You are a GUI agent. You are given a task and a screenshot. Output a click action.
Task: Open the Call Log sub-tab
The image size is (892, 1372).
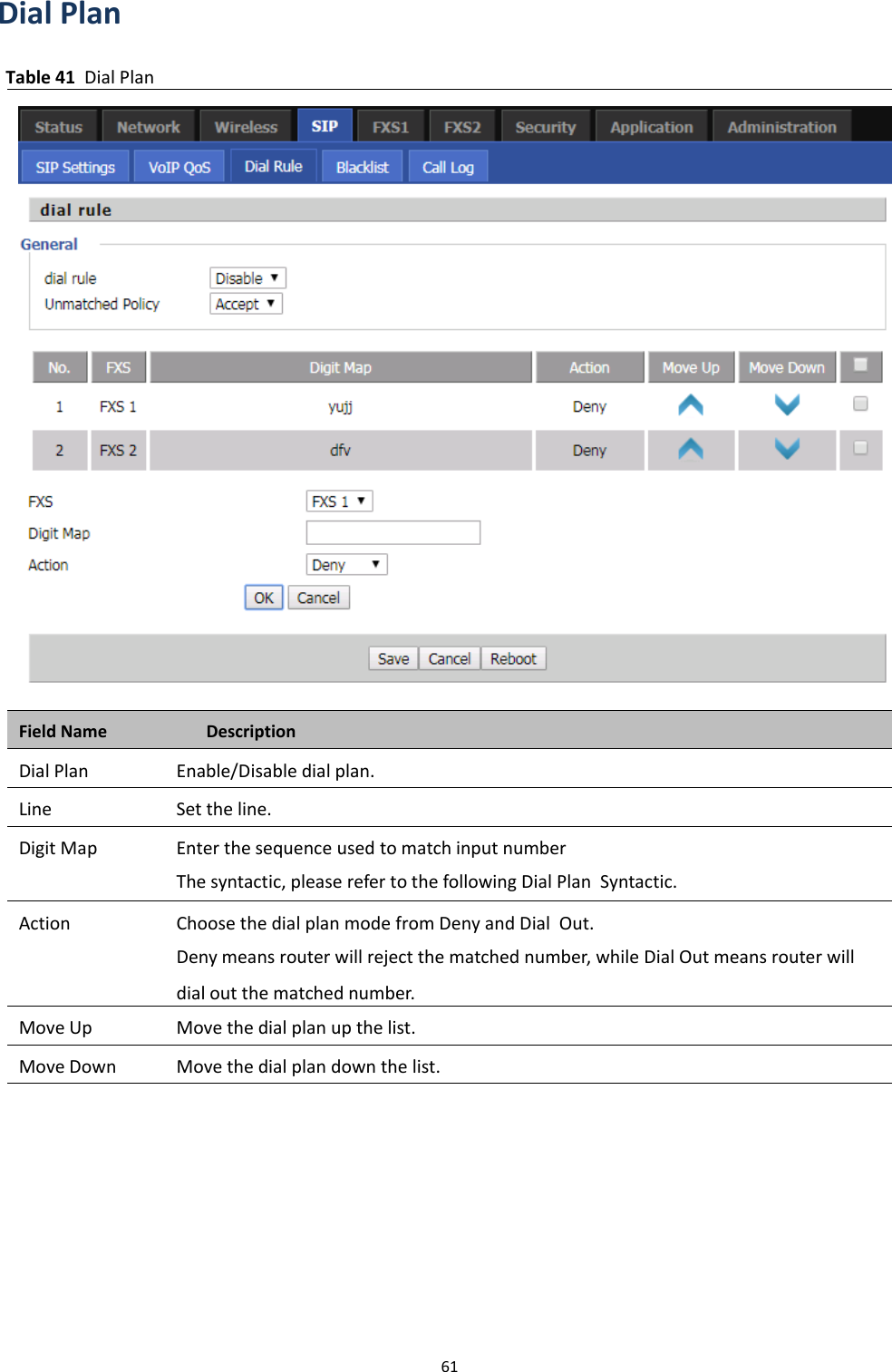[448, 166]
